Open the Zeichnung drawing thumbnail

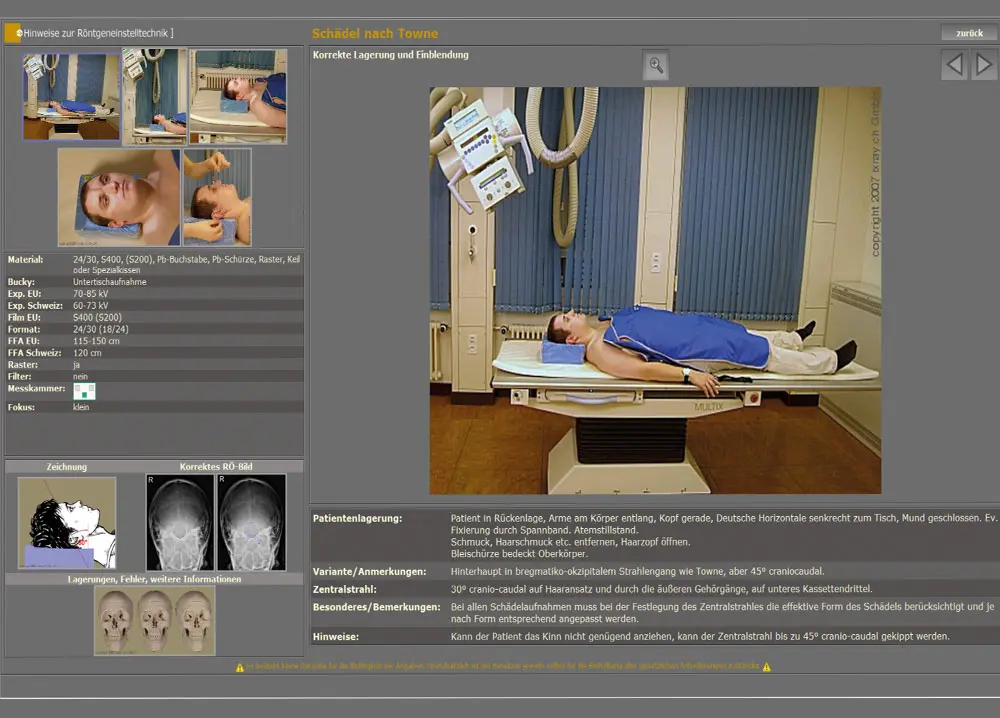tap(67, 523)
